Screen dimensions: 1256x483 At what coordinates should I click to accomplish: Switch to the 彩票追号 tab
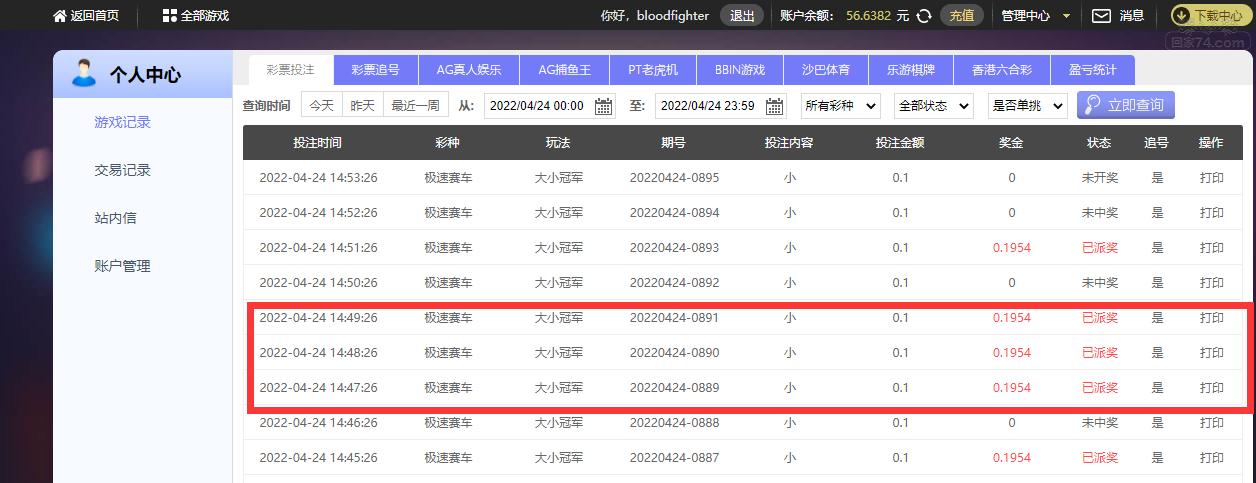375,70
